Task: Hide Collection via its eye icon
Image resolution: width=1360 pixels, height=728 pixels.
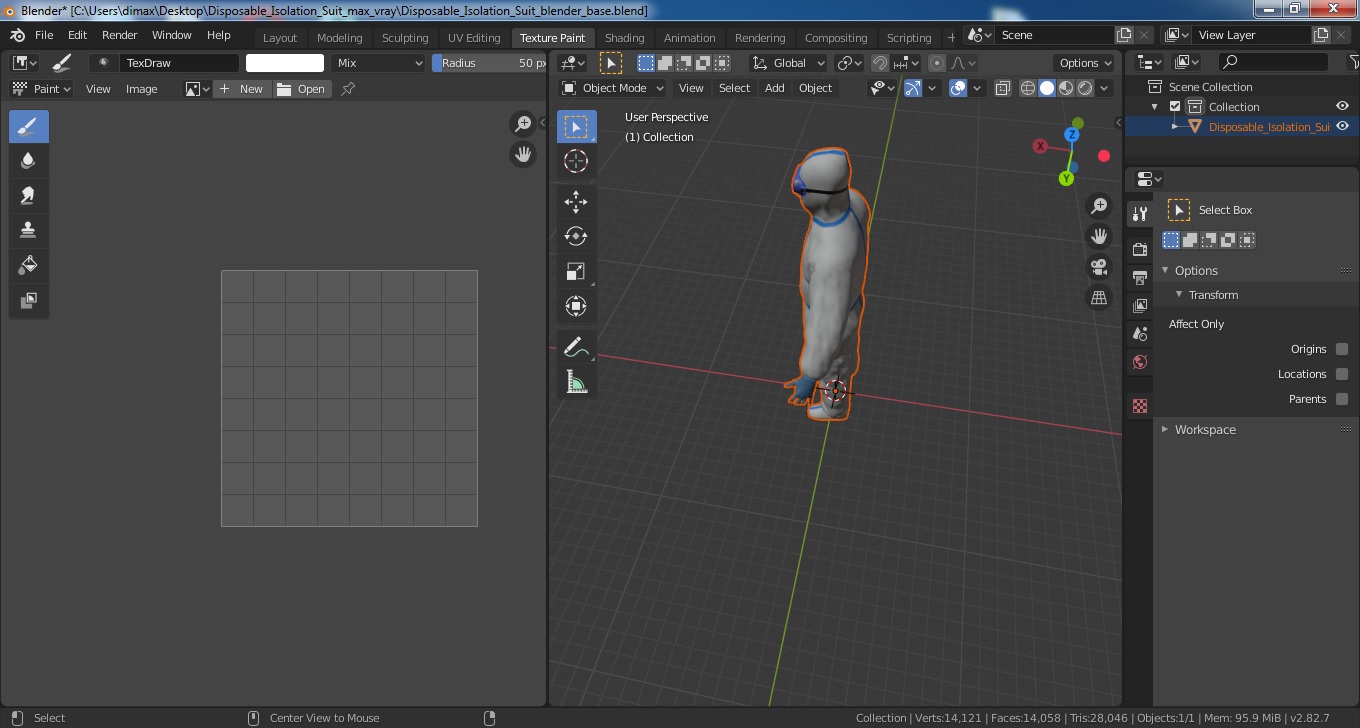Action: pyautogui.click(x=1343, y=107)
